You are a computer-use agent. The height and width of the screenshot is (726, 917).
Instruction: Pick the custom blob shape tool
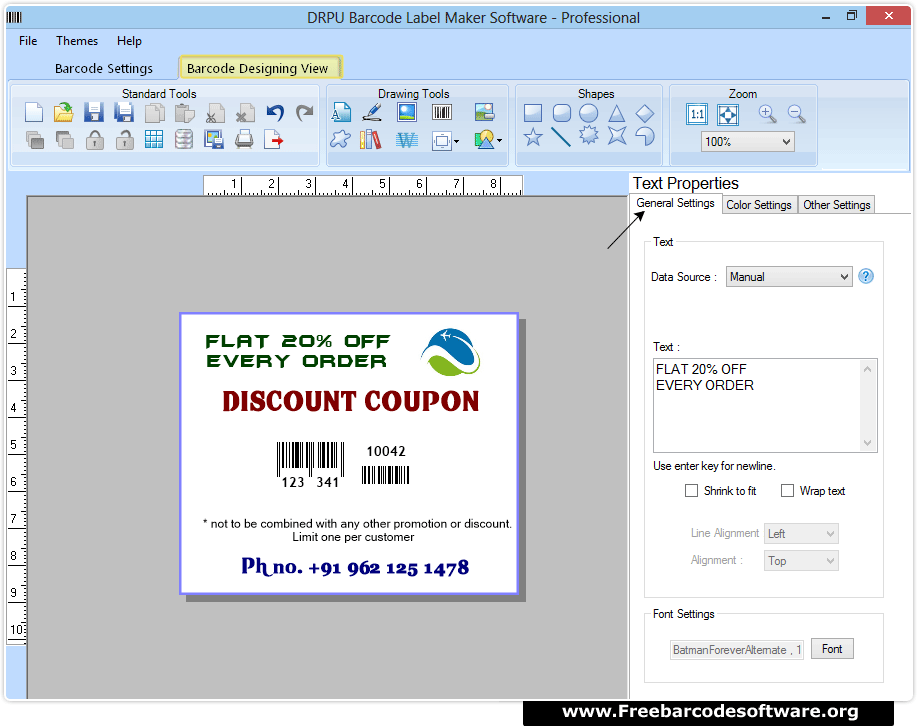(x=340, y=139)
